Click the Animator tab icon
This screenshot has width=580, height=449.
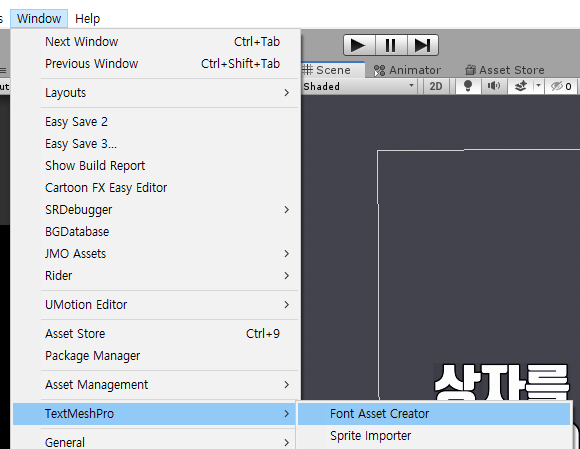(379, 70)
